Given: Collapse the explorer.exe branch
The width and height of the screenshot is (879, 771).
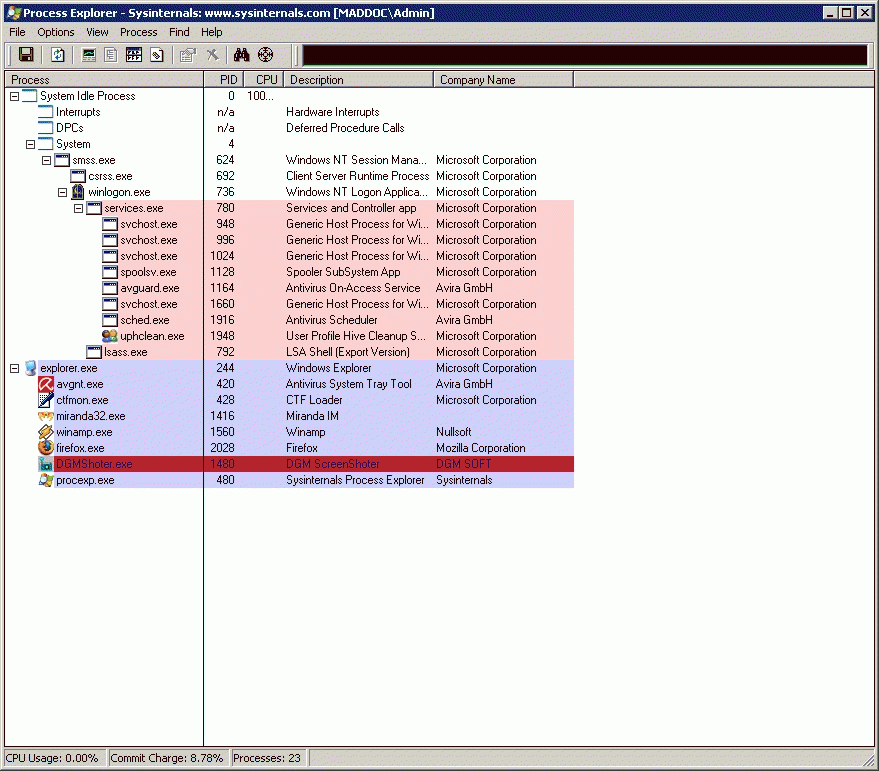Looking at the screenshot, I should click(x=15, y=368).
